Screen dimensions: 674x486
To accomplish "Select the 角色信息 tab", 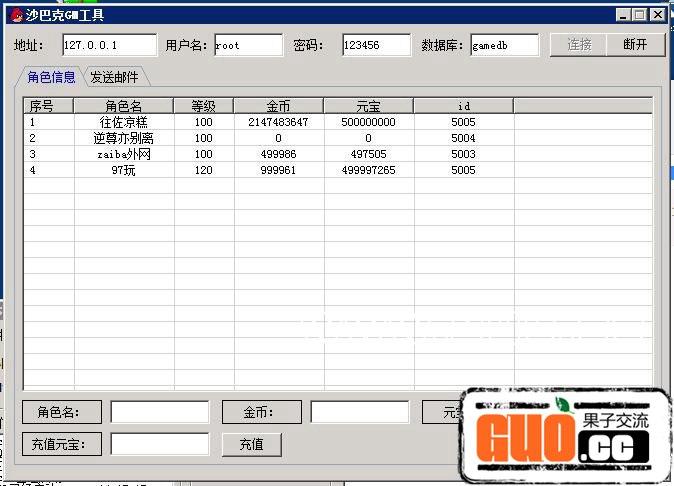I will pyautogui.click(x=51, y=77).
